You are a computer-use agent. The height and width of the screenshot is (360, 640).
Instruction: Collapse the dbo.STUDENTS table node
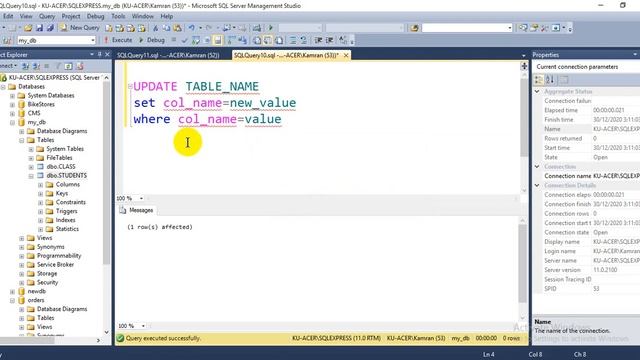31,176
